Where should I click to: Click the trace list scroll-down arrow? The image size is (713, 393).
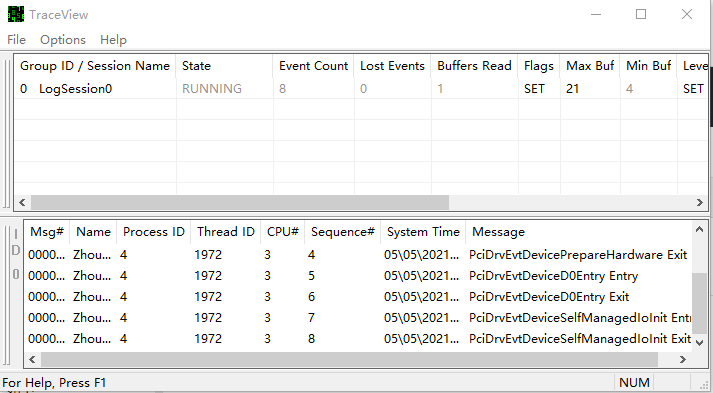(x=699, y=343)
